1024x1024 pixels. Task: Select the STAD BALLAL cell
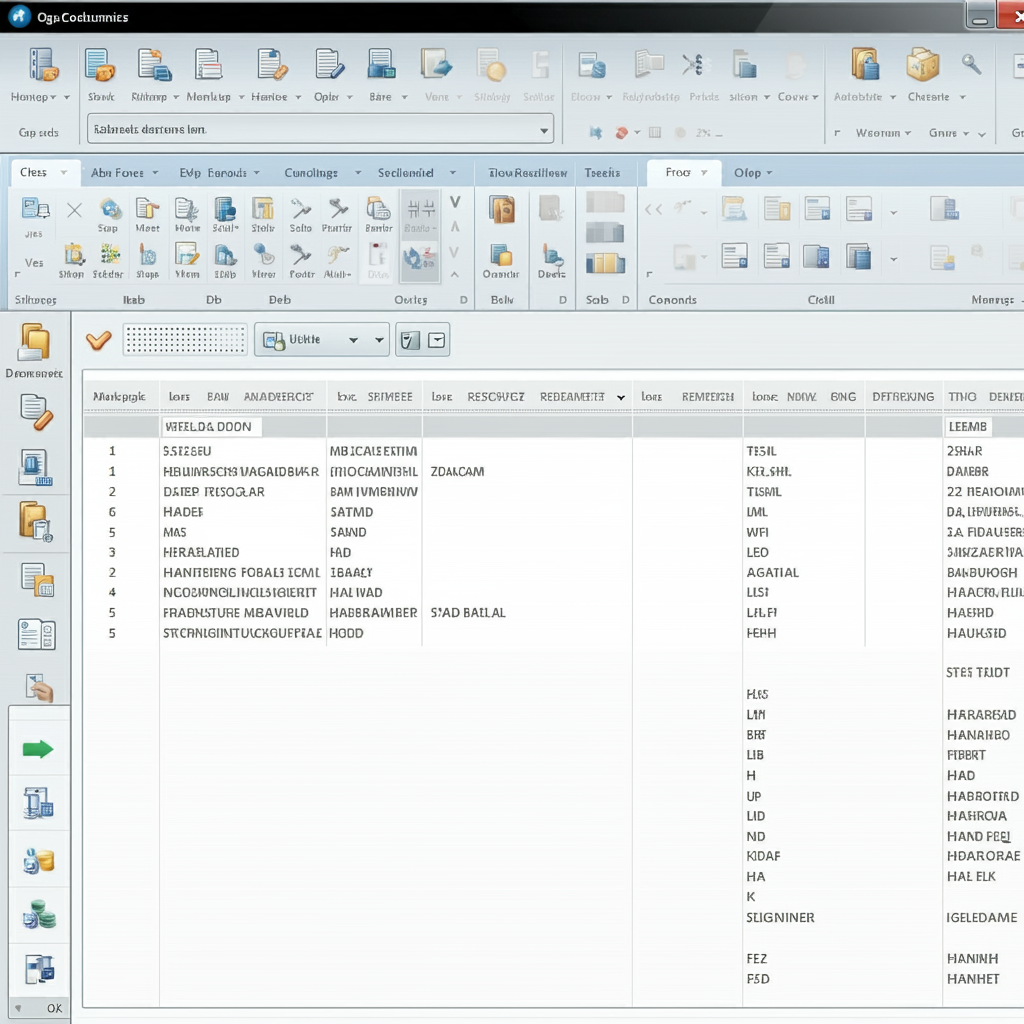click(468, 613)
